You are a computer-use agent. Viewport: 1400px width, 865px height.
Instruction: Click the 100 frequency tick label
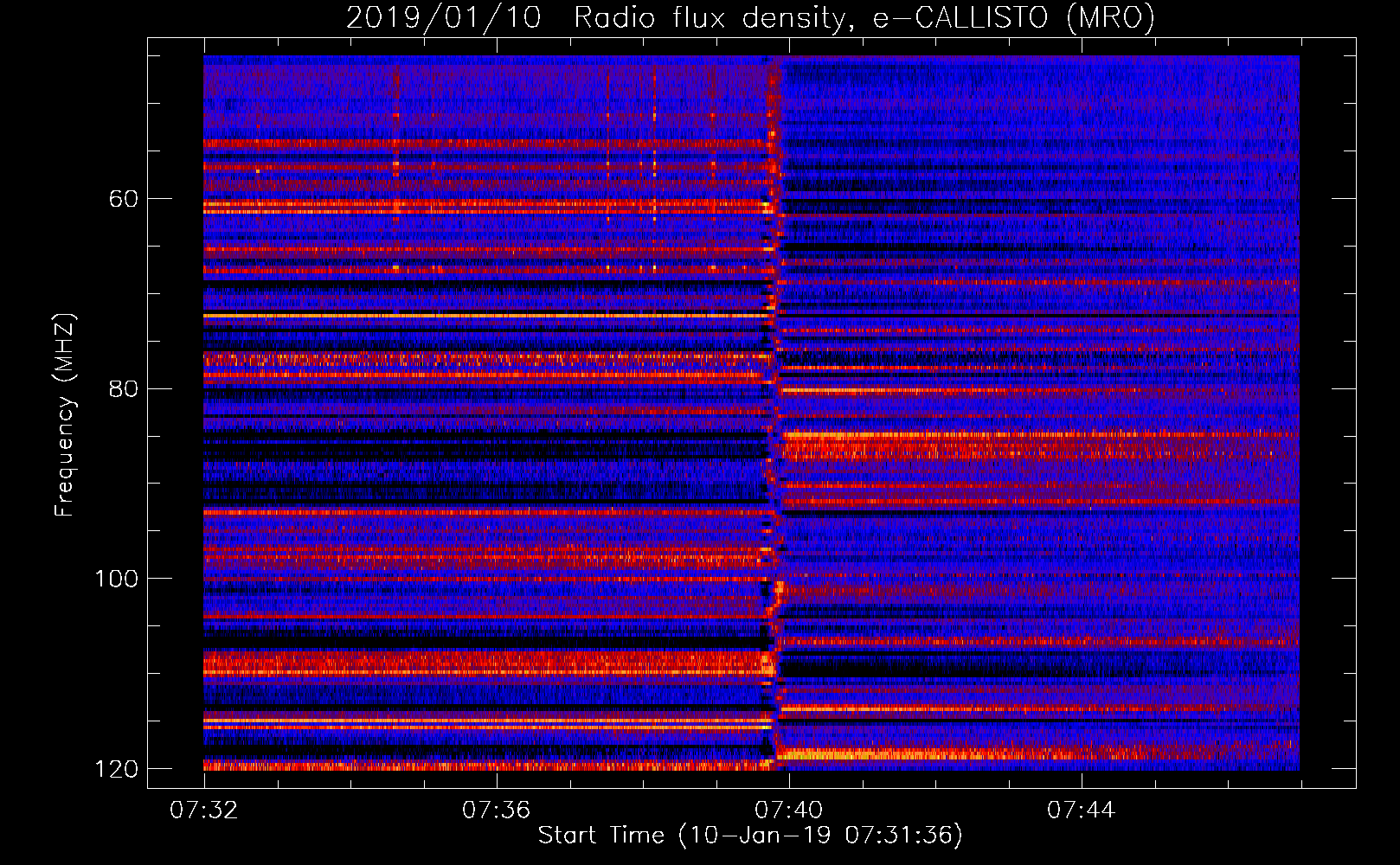point(115,579)
